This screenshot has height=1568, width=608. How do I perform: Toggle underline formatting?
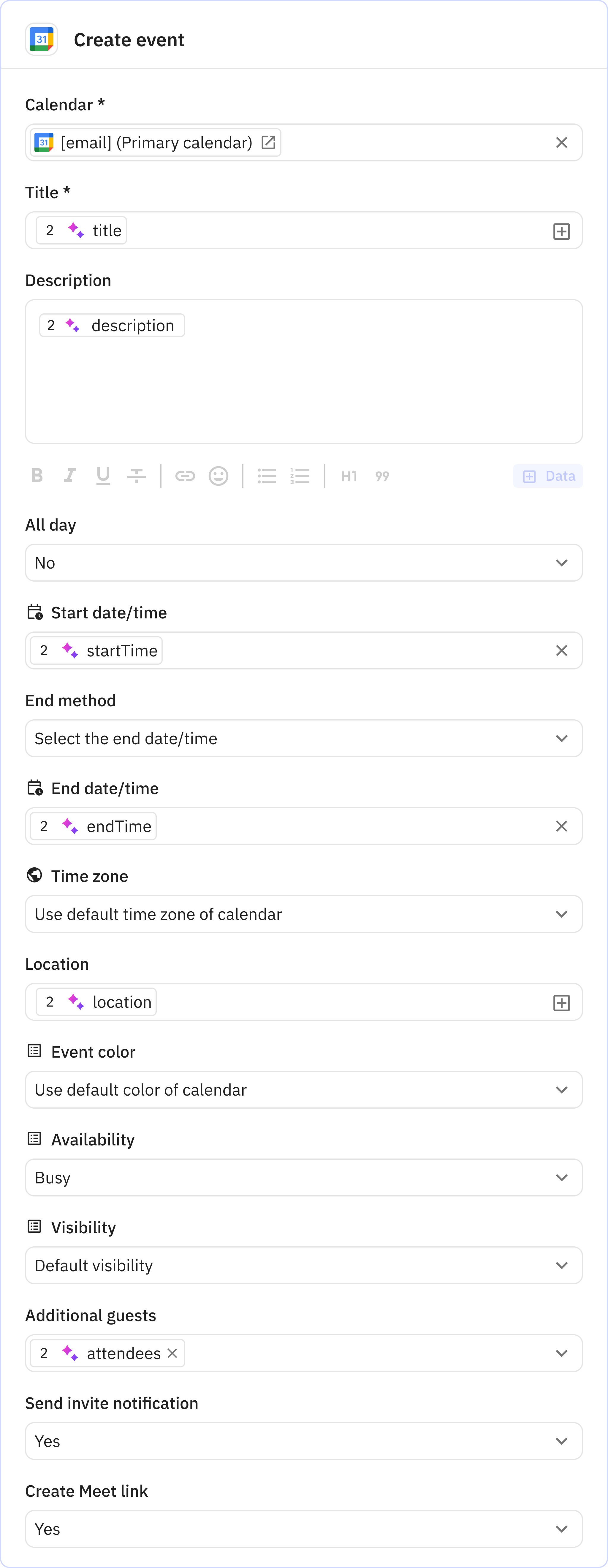pyautogui.click(x=103, y=475)
